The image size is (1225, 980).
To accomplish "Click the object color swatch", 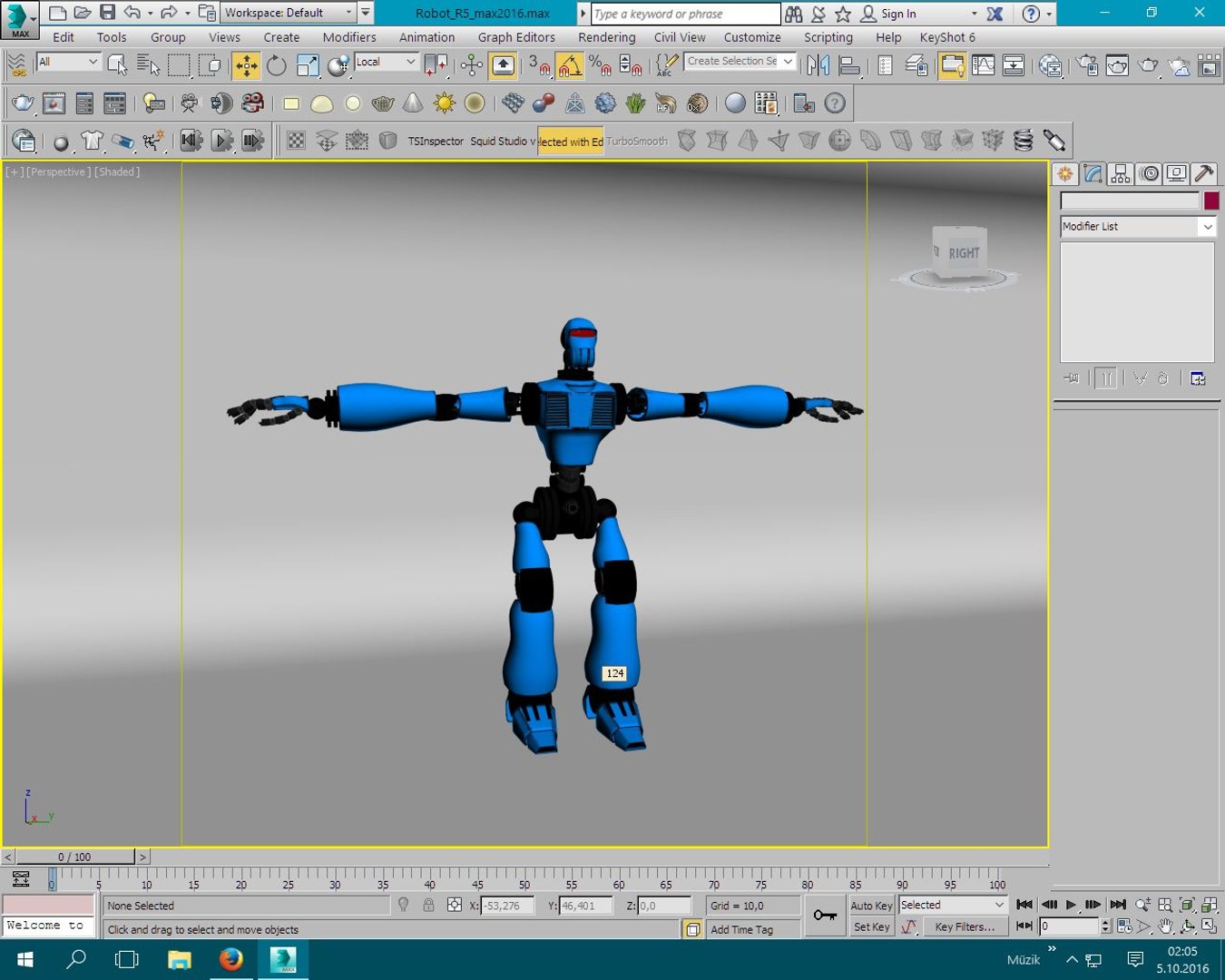I will pyautogui.click(x=1210, y=201).
